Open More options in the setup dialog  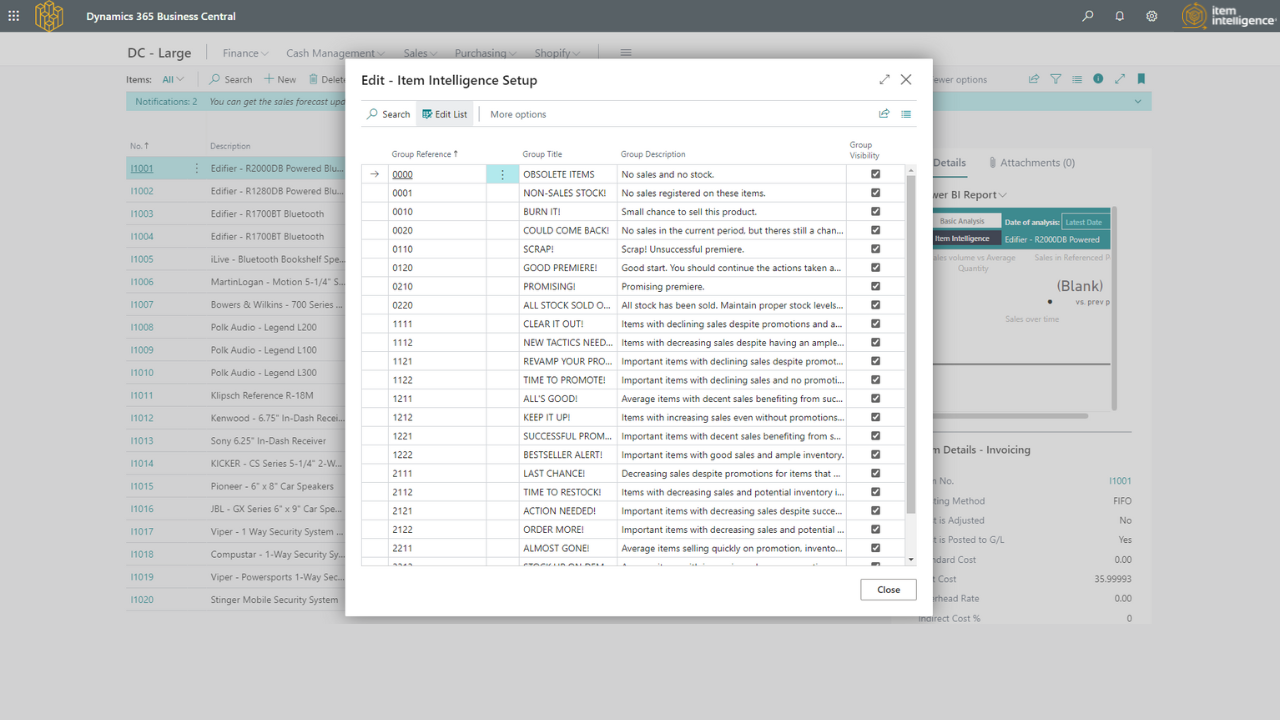518,114
